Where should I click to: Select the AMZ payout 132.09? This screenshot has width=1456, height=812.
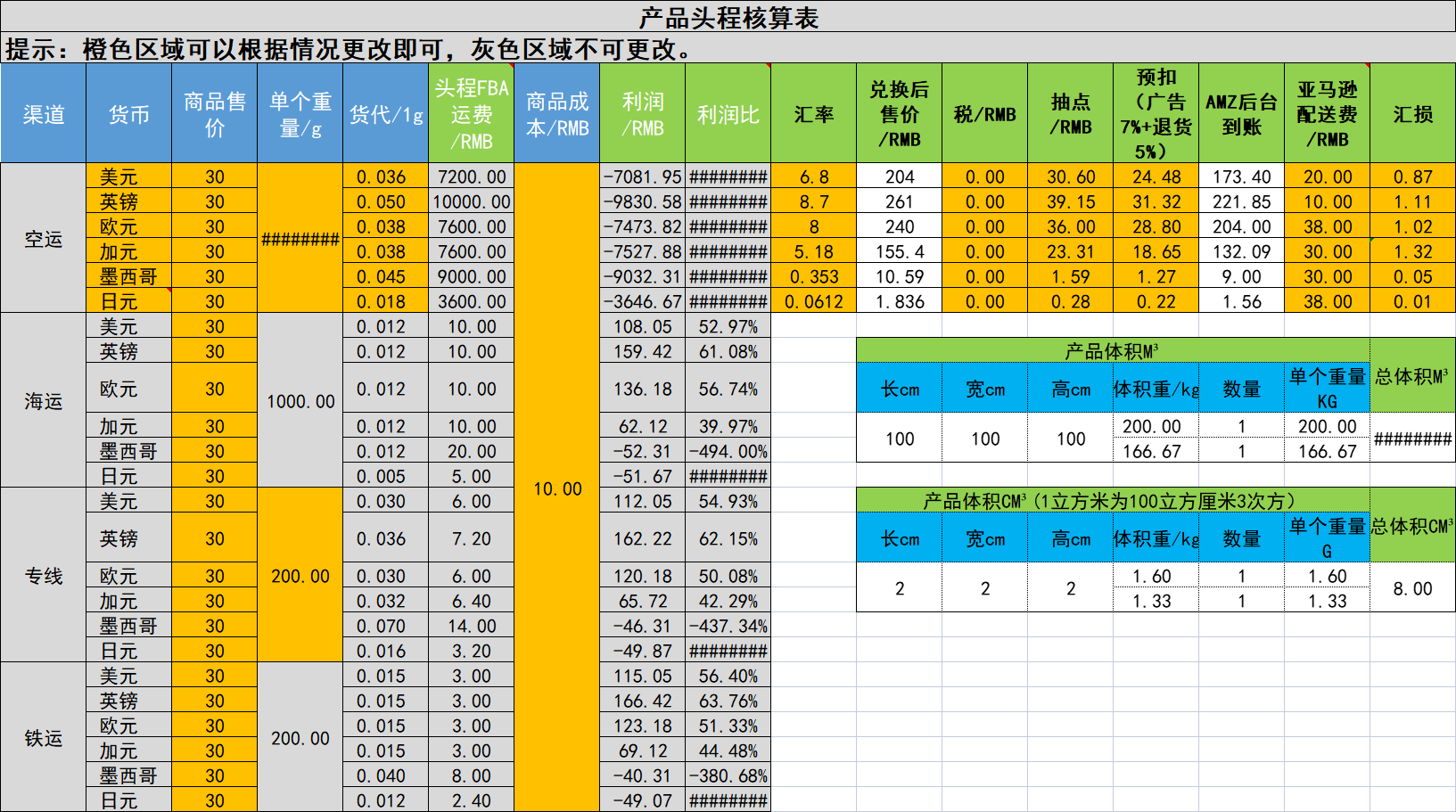point(1241,250)
